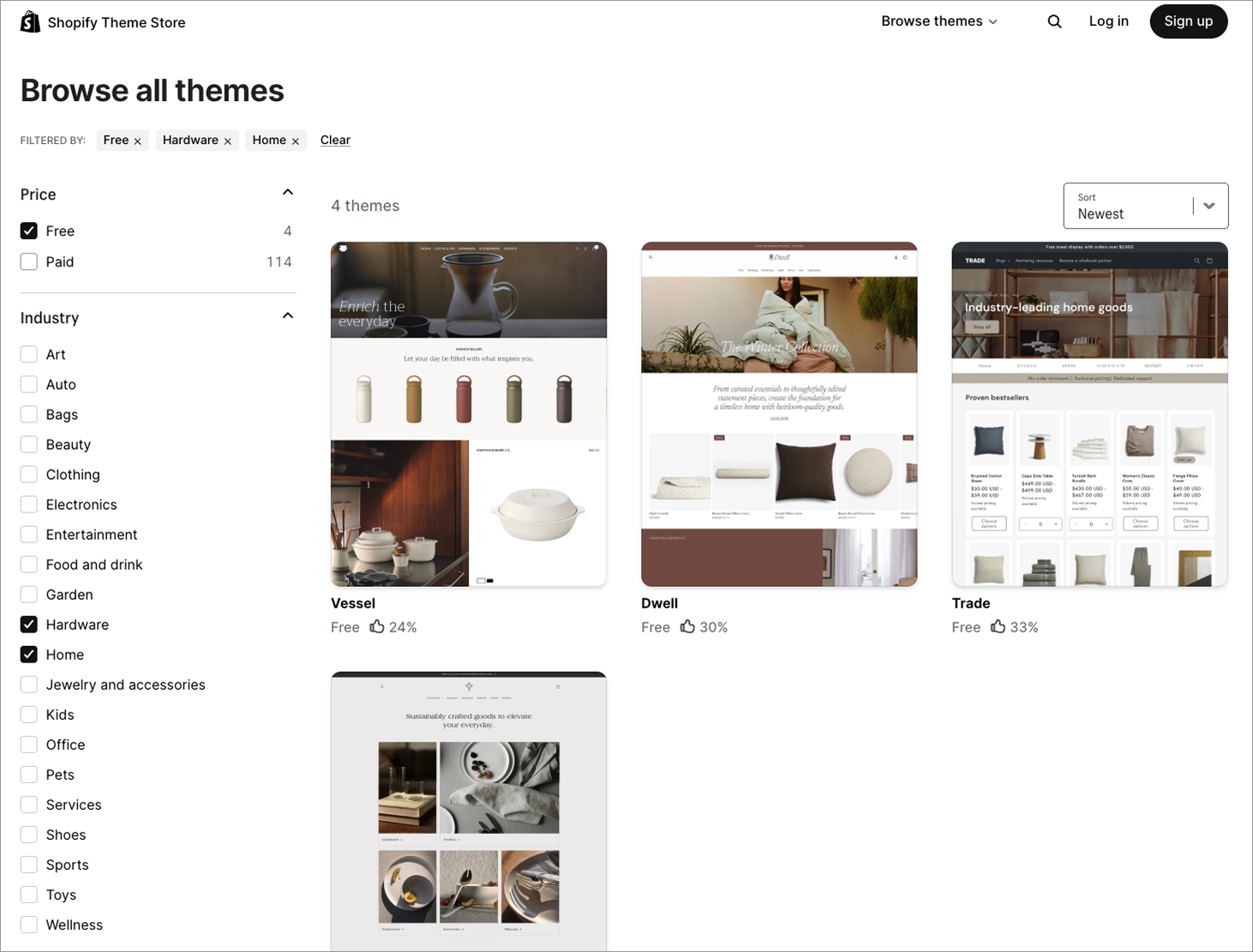Enable the Wellness filter checkbox
Viewport: 1253px width, 952px height.
[x=28, y=925]
